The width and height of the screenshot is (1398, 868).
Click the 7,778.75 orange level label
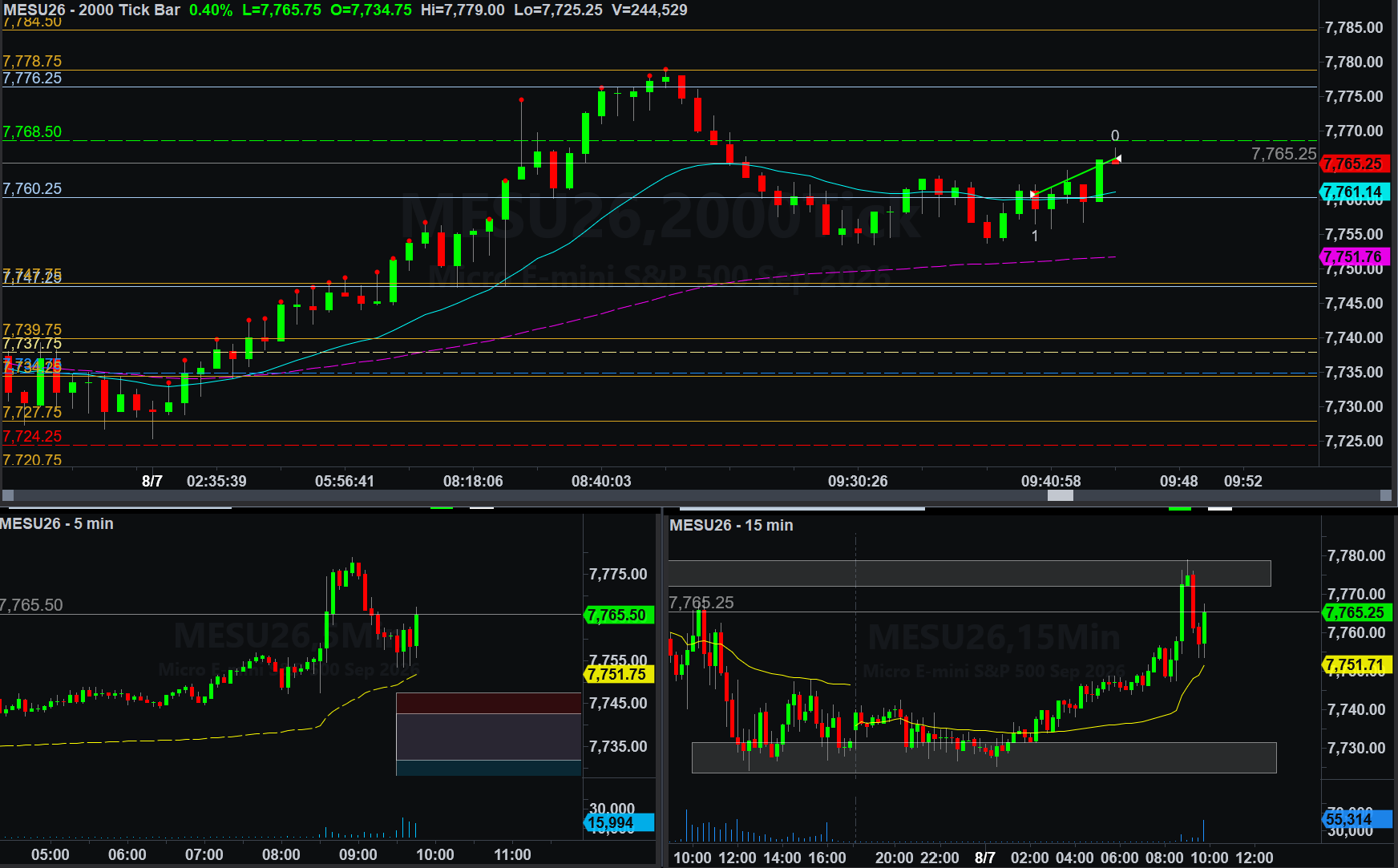coord(32,62)
